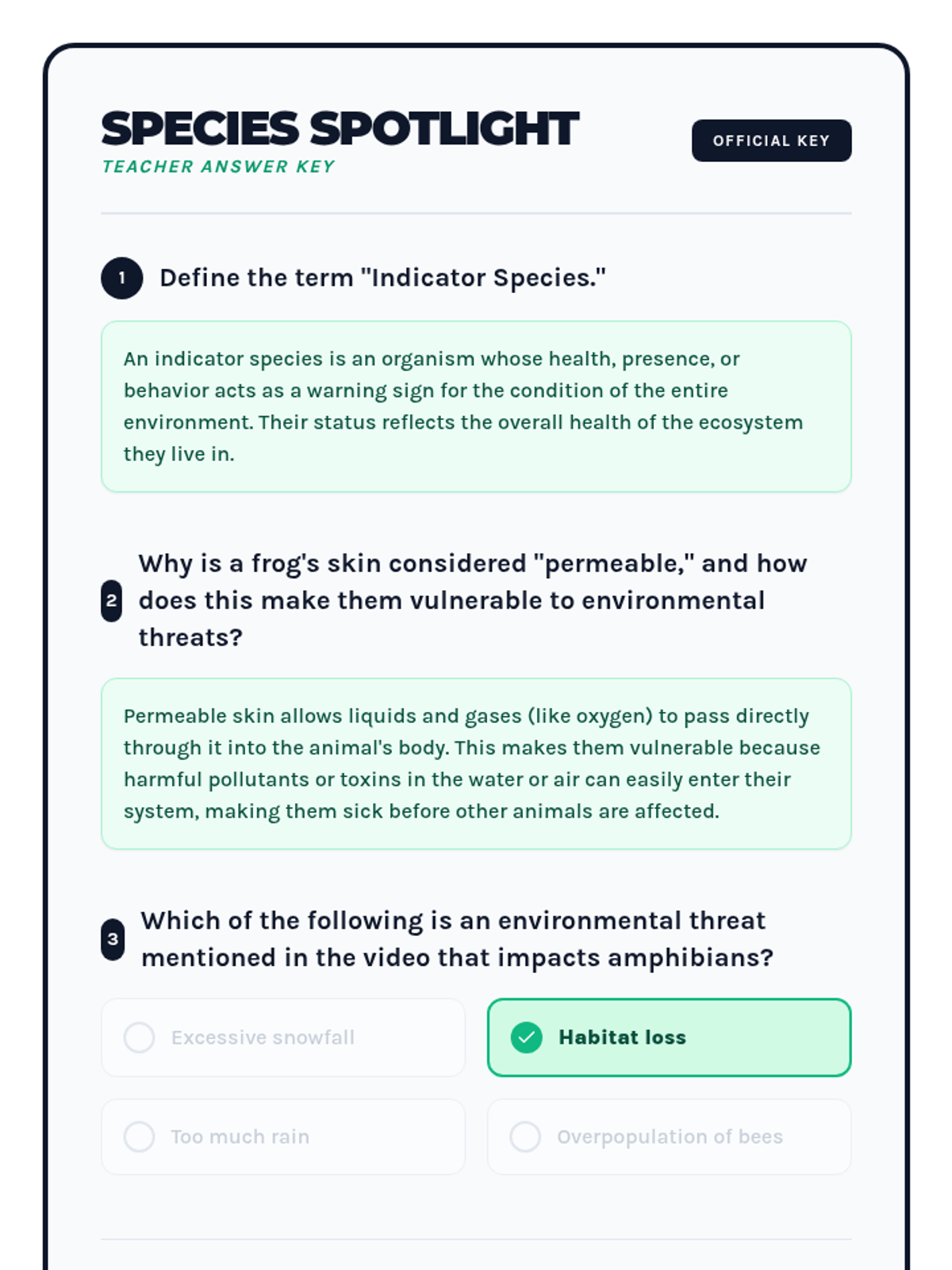Select the Excessive snowfall radio circle
952x1270 pixels.
139,1037
